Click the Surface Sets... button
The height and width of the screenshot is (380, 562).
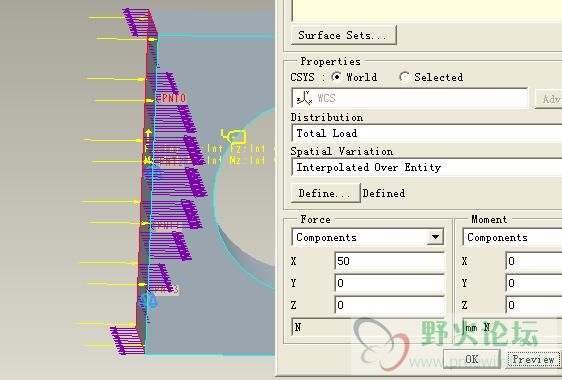point(343,35)
